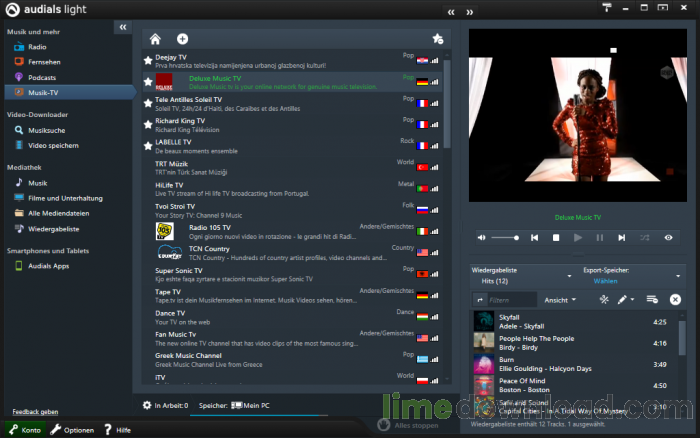Add a new station with plus icon
700x438 pixels.
point(182,39)
